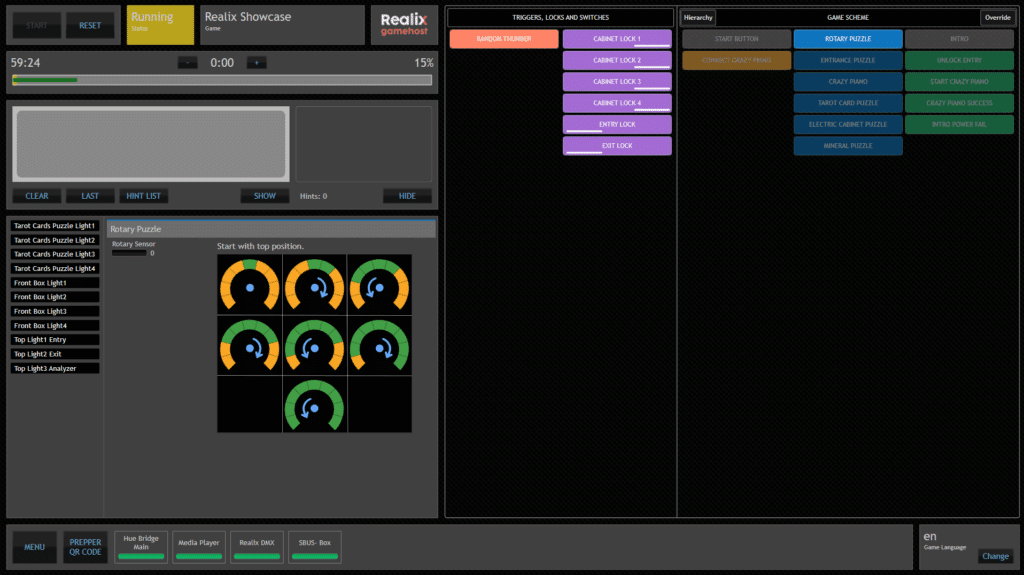This screenshot has height=575, width=1024.
Task: Open the Hint List
Action: [145, 196]
